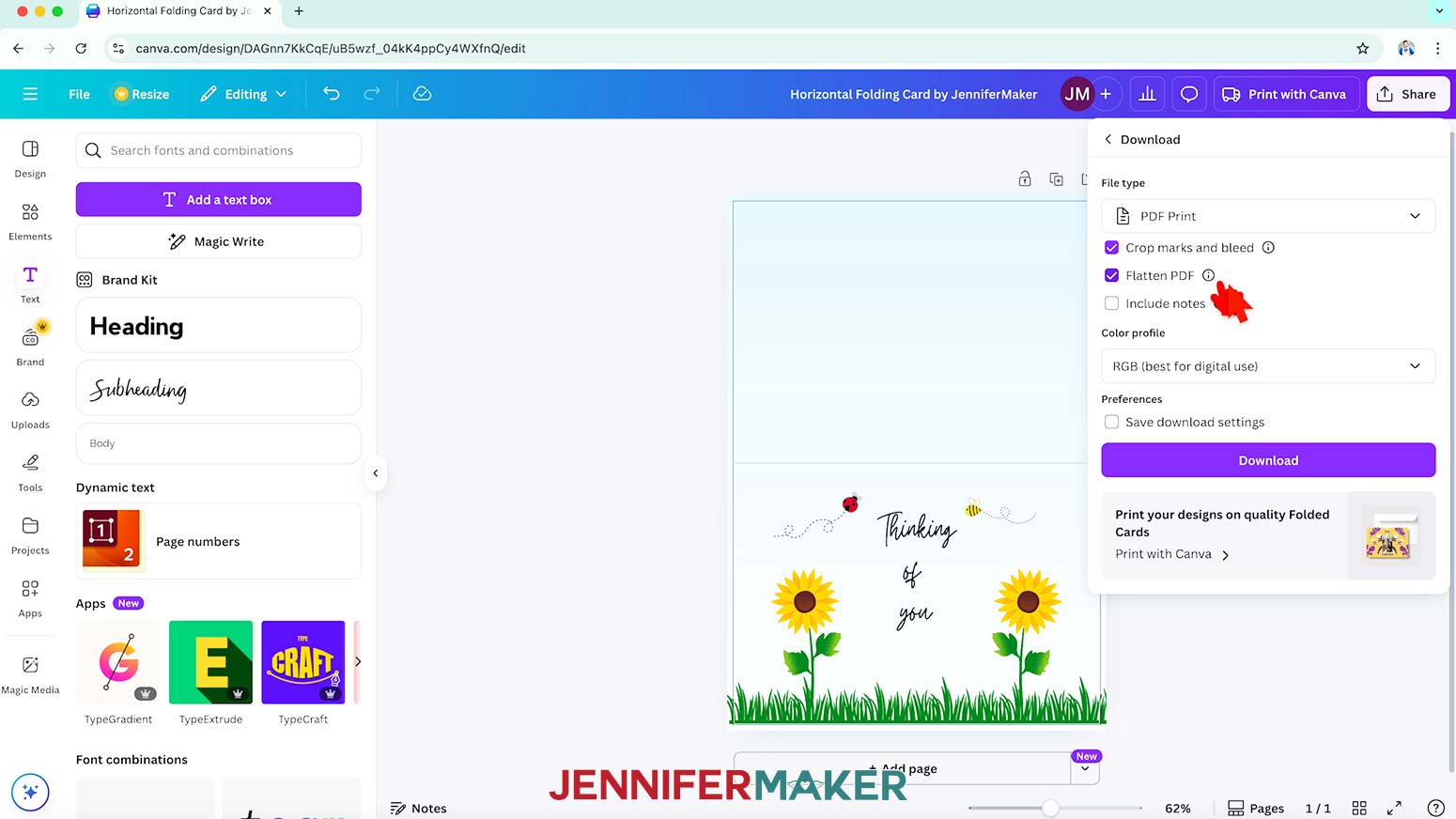Image resolution: width=1456 pixels, height=819 pixels.
Task: Open the Tools sidebar panel
Action: coord(30,473)
